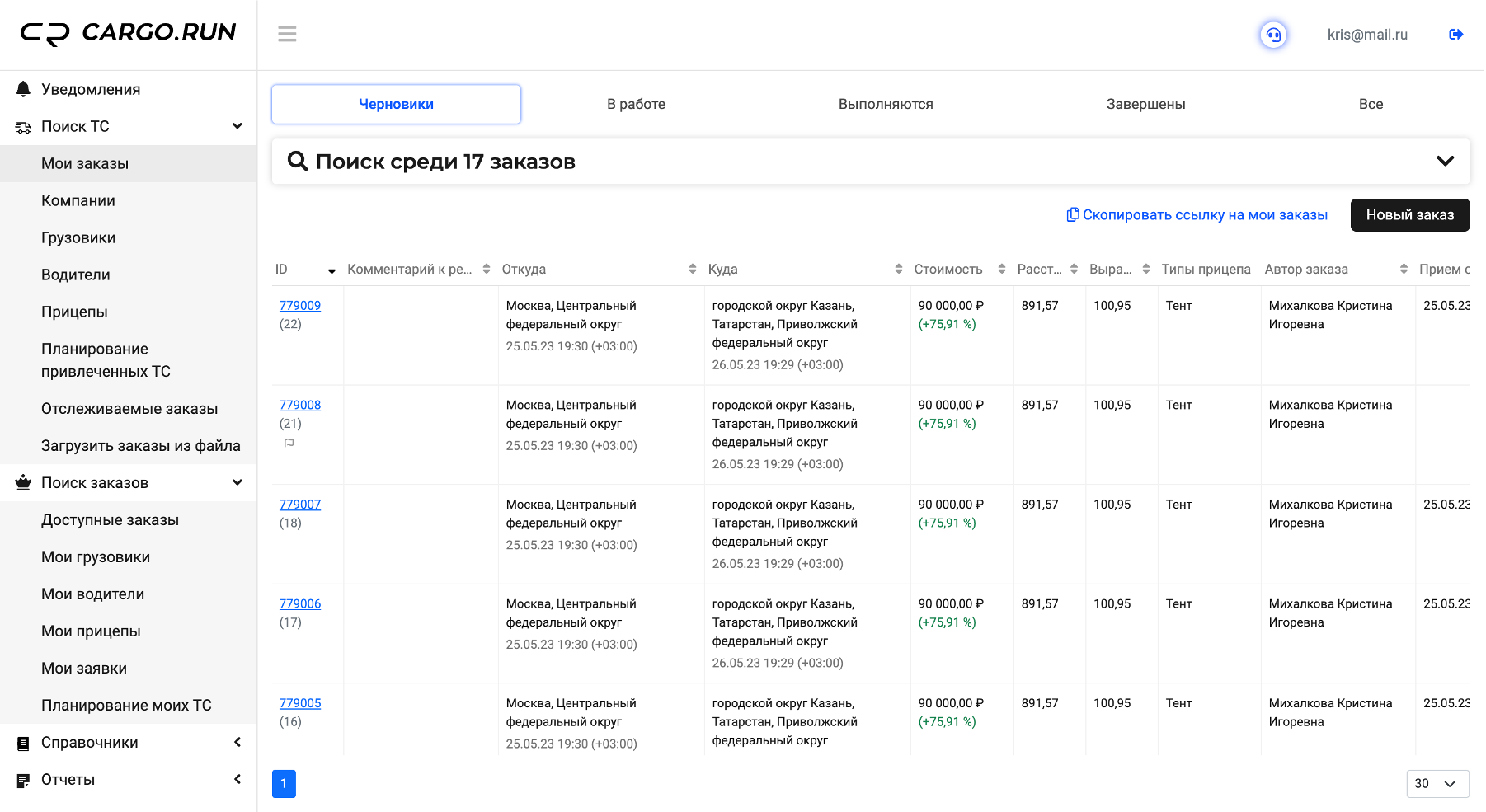The width and height of the screenshot is (1486, 812).
Task: Click the Новый заказ button
Action: pyautogui.click(x=1409, y=215)
